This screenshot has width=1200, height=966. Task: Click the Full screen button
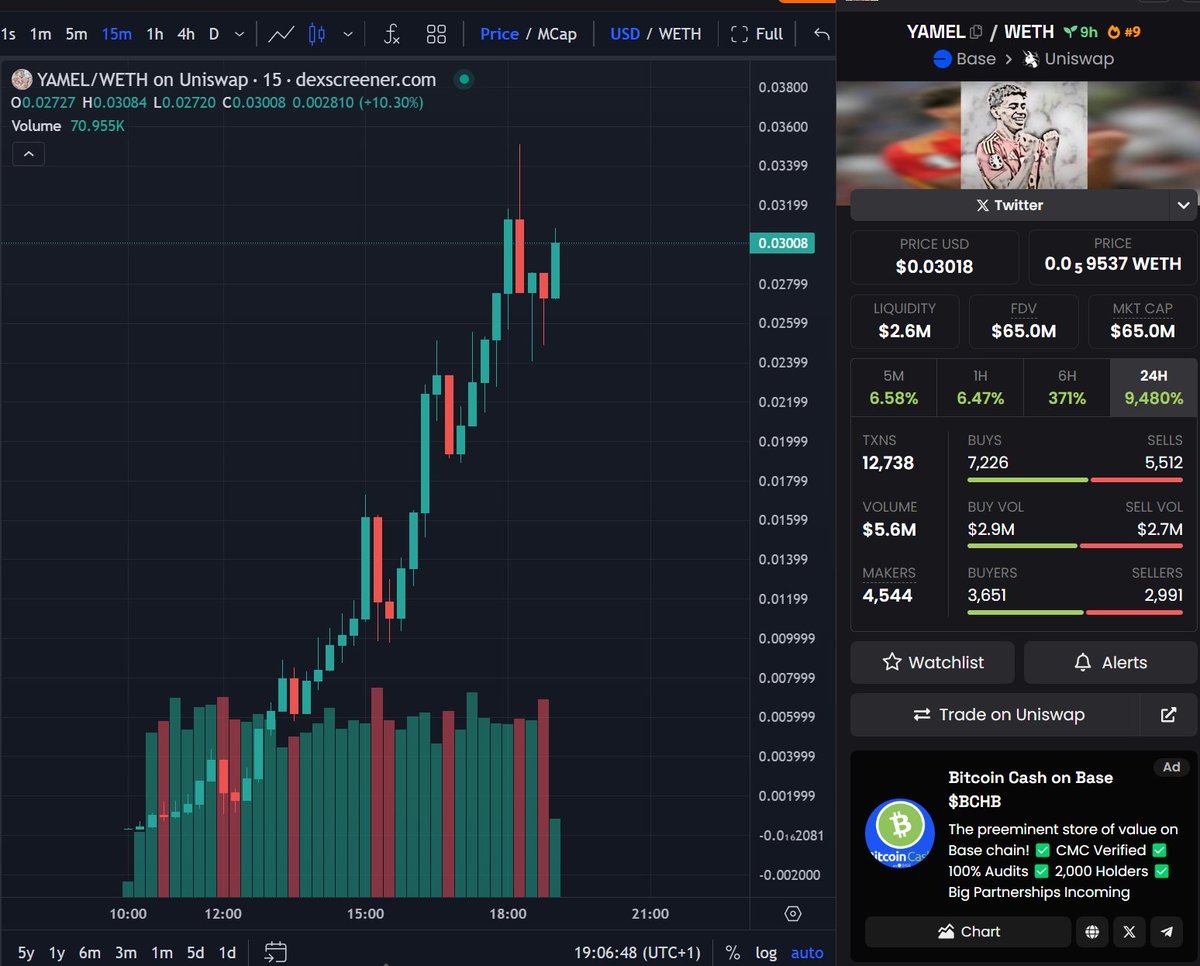click(757, 34)
